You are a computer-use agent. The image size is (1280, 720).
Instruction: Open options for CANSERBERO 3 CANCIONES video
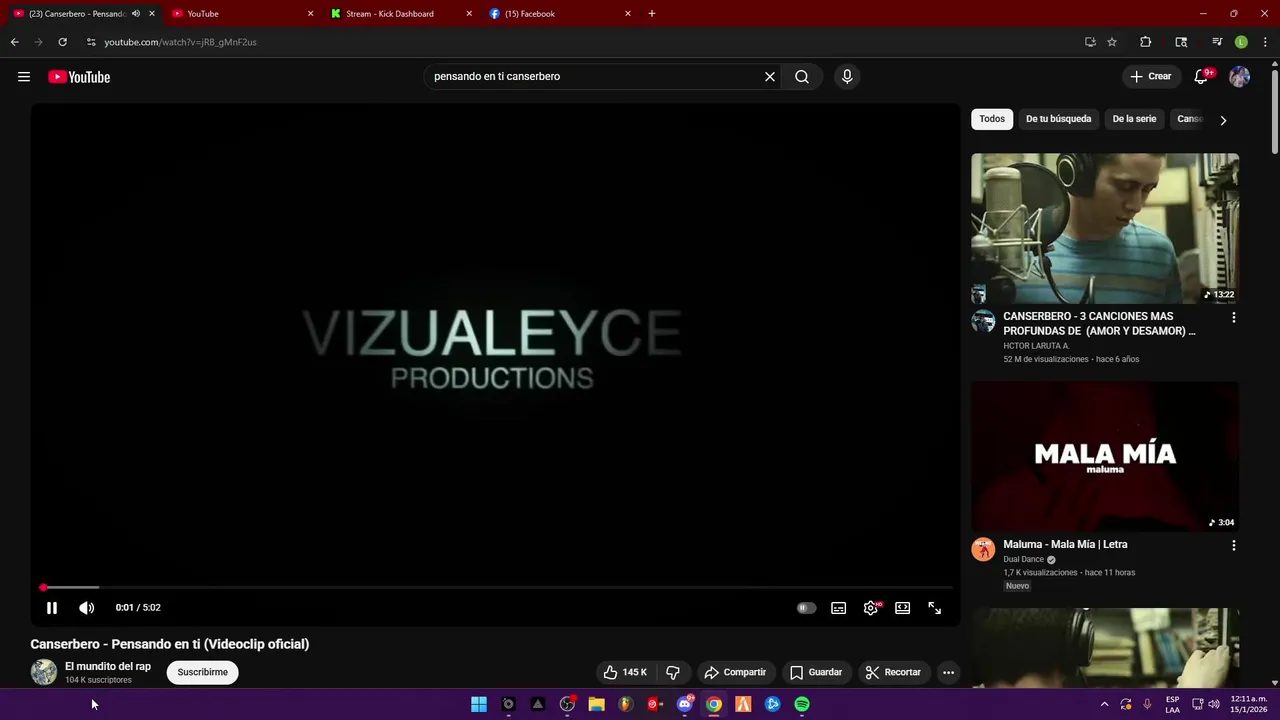1233,318
